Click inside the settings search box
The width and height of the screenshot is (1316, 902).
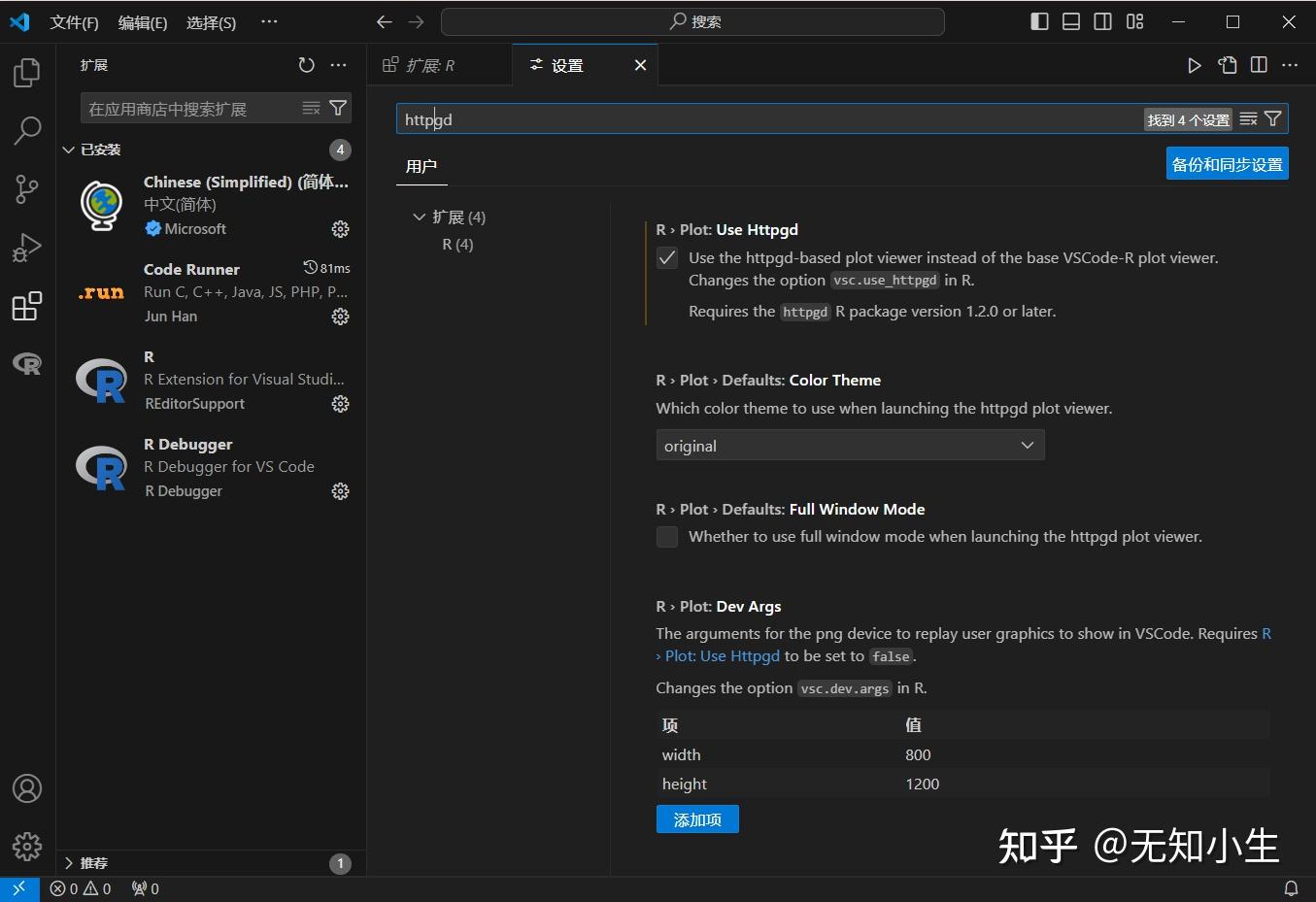(680, 118)
